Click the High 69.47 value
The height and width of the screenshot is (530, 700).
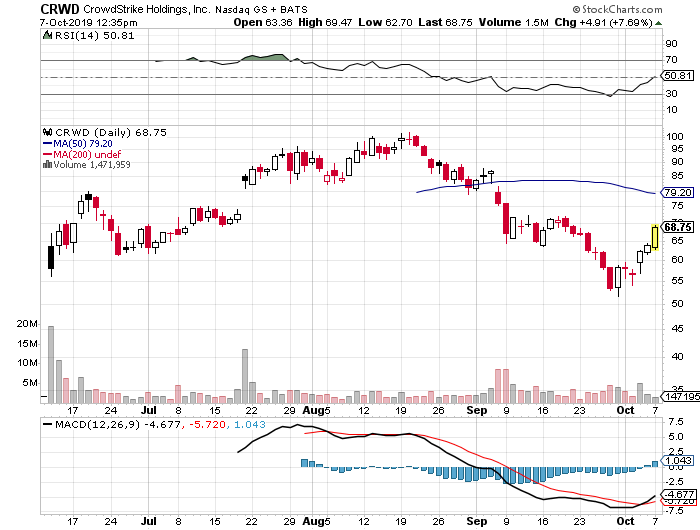325,22
